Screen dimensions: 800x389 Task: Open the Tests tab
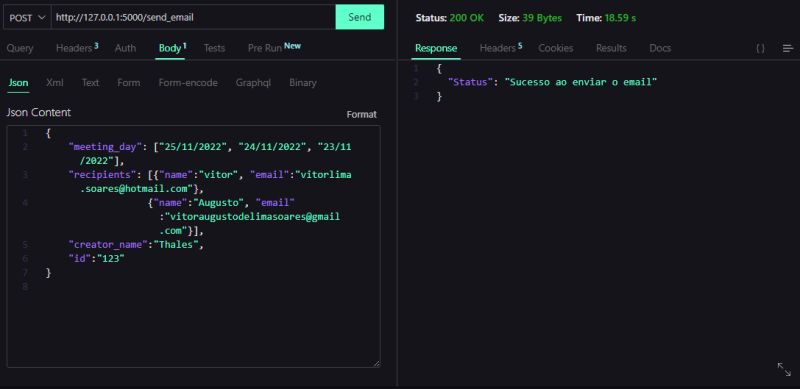tap(214, 48)
